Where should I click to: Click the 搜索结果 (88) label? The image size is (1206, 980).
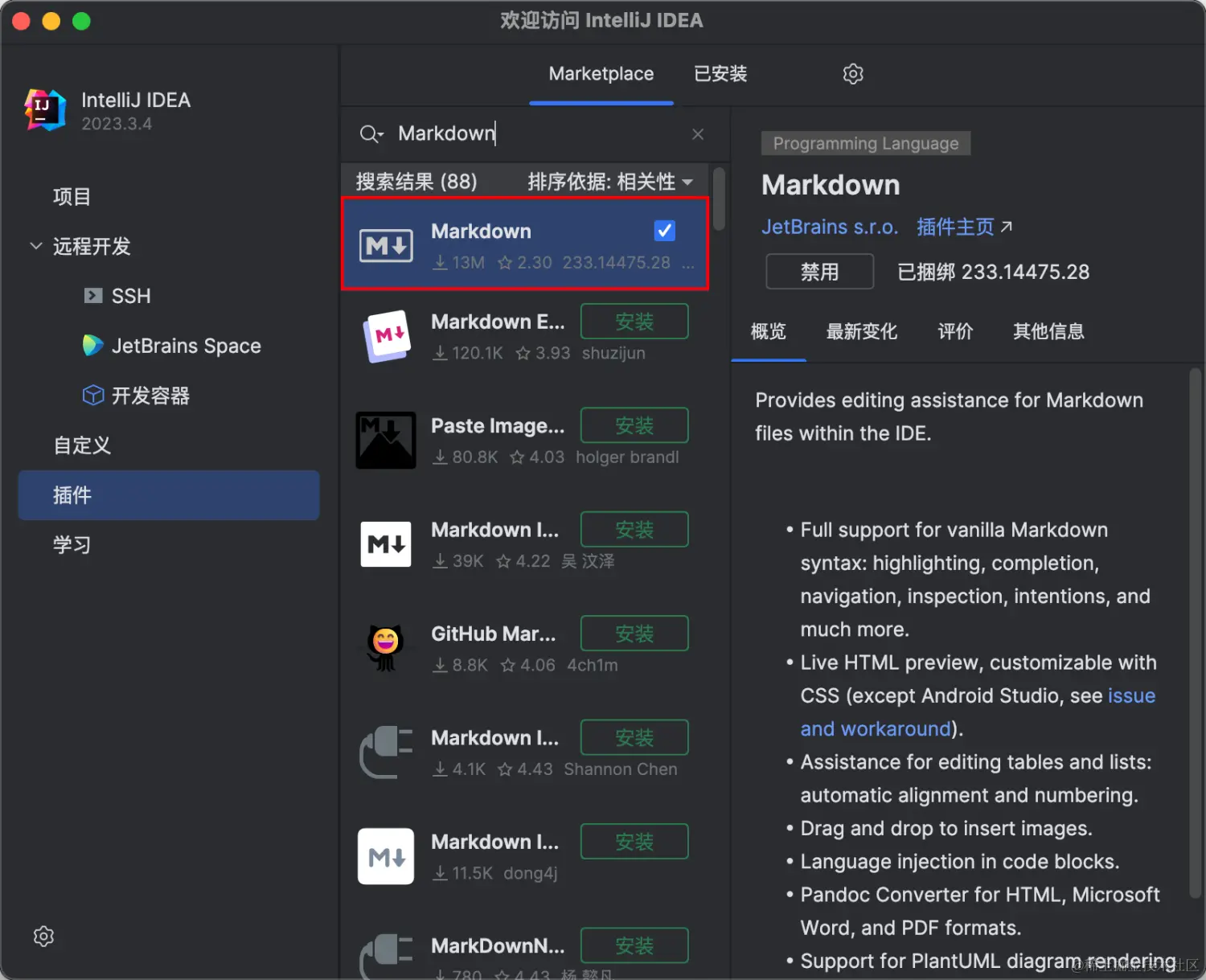pyautogui.click(x=416, y=182)
